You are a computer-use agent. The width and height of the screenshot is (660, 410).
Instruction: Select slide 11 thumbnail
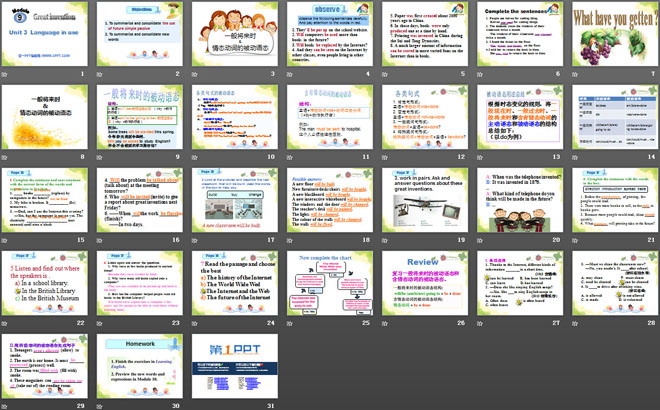(x=330, y=117)
